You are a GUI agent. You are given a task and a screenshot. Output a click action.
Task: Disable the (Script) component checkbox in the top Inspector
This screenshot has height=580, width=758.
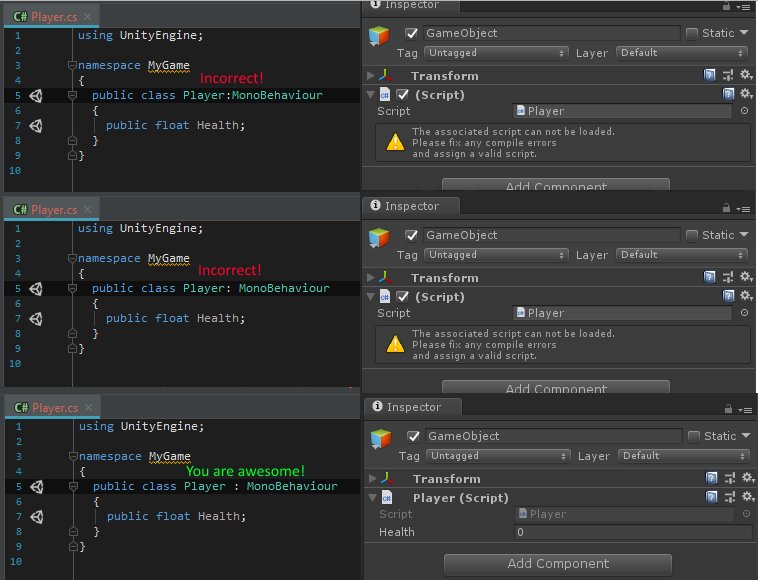click(403, 95)
